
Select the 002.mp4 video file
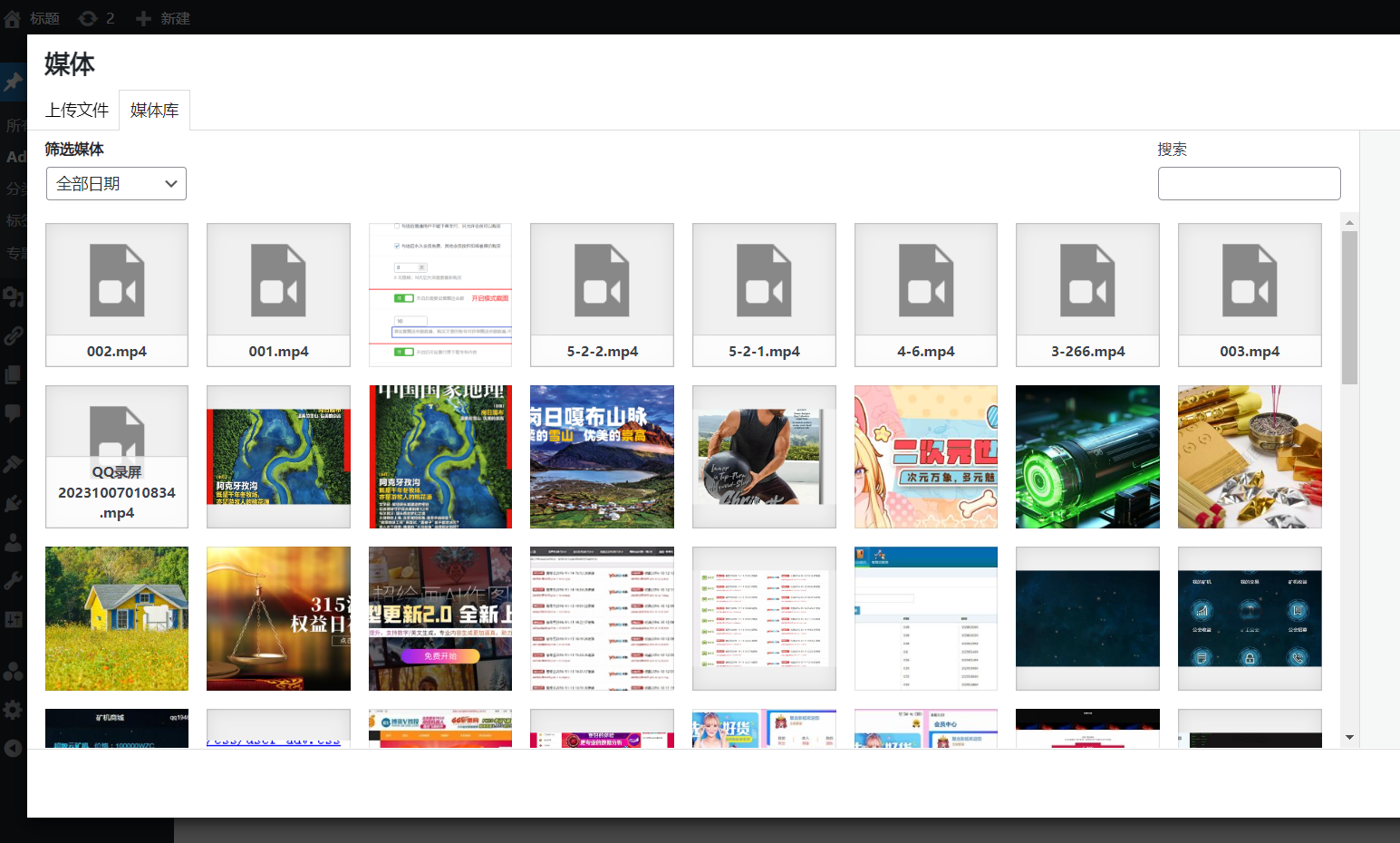click(x=117, y=295)
